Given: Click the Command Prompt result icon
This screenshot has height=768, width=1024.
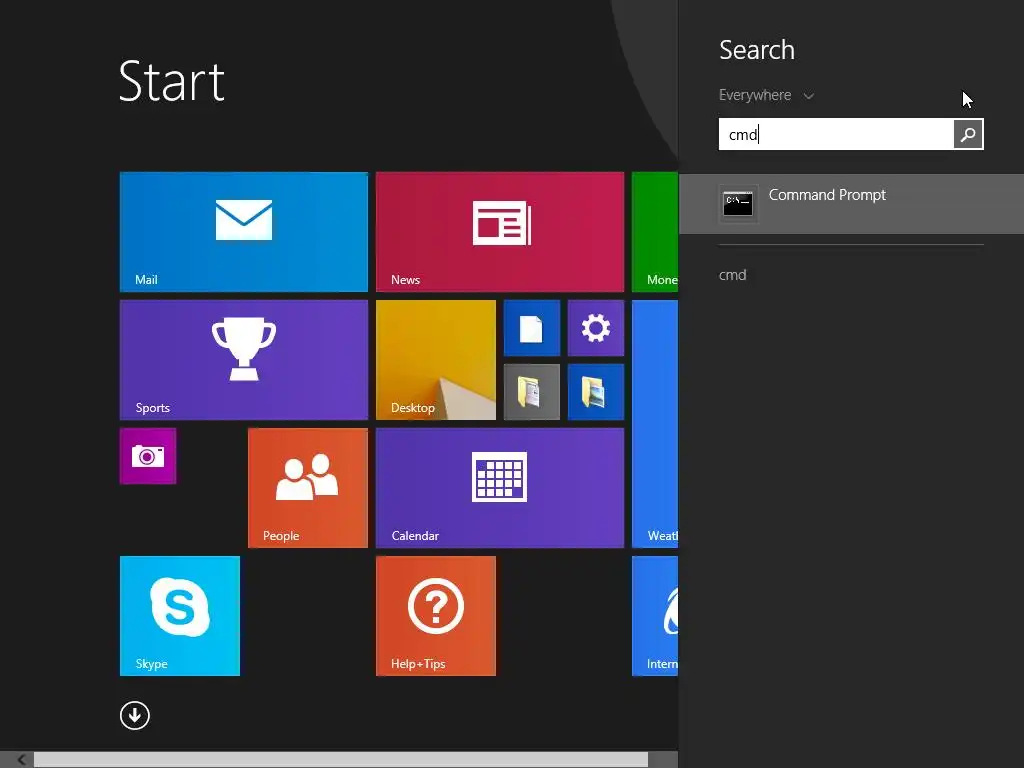Looking at the screenshot, I should [x=739, y=204].
